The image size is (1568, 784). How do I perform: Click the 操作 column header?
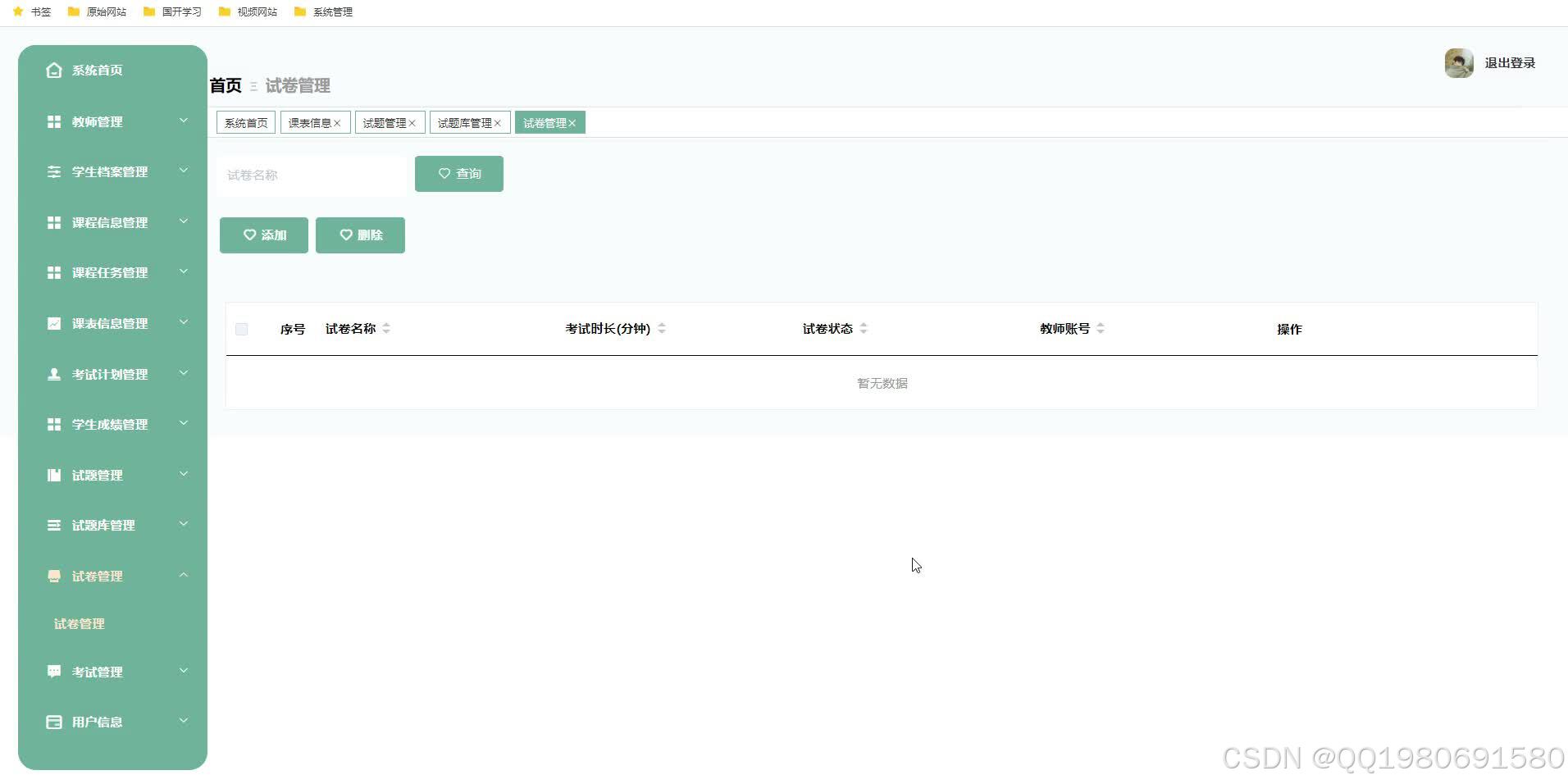click(1289, 330)
